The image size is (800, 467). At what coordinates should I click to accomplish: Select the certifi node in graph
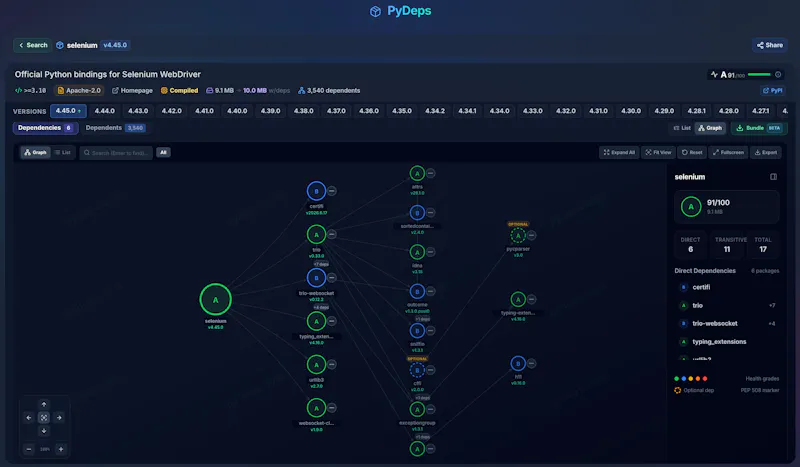(x=316, y=191)
